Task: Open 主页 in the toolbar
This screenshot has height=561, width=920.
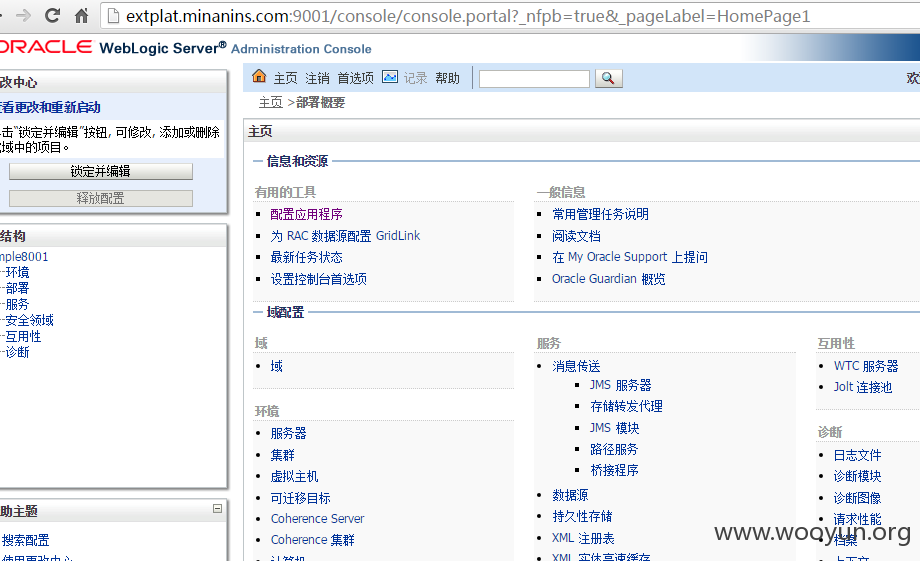Action: (x=286, y=78)
